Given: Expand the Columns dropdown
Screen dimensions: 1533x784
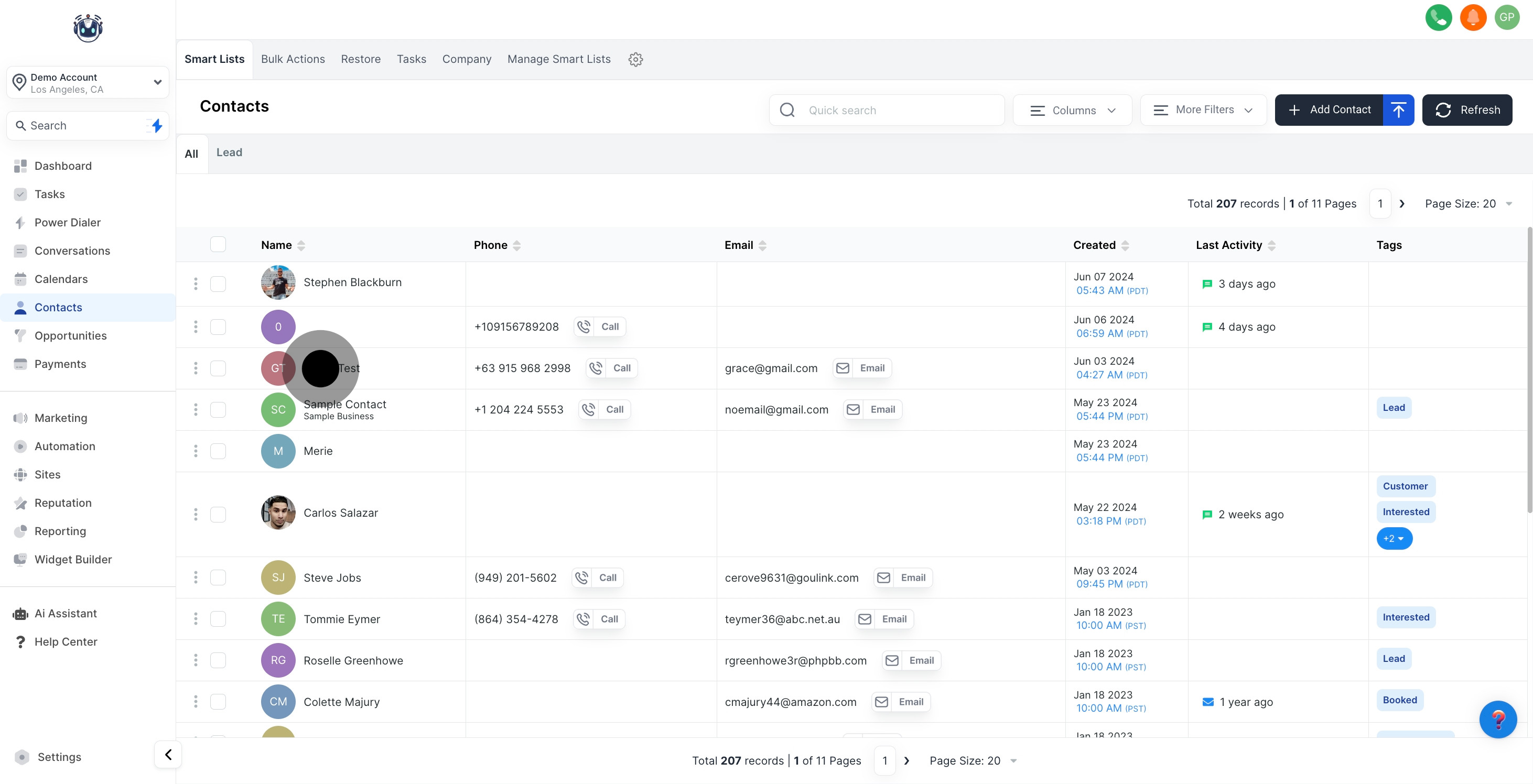Looking at the screenshot, I should click(x=1072, y=110).
